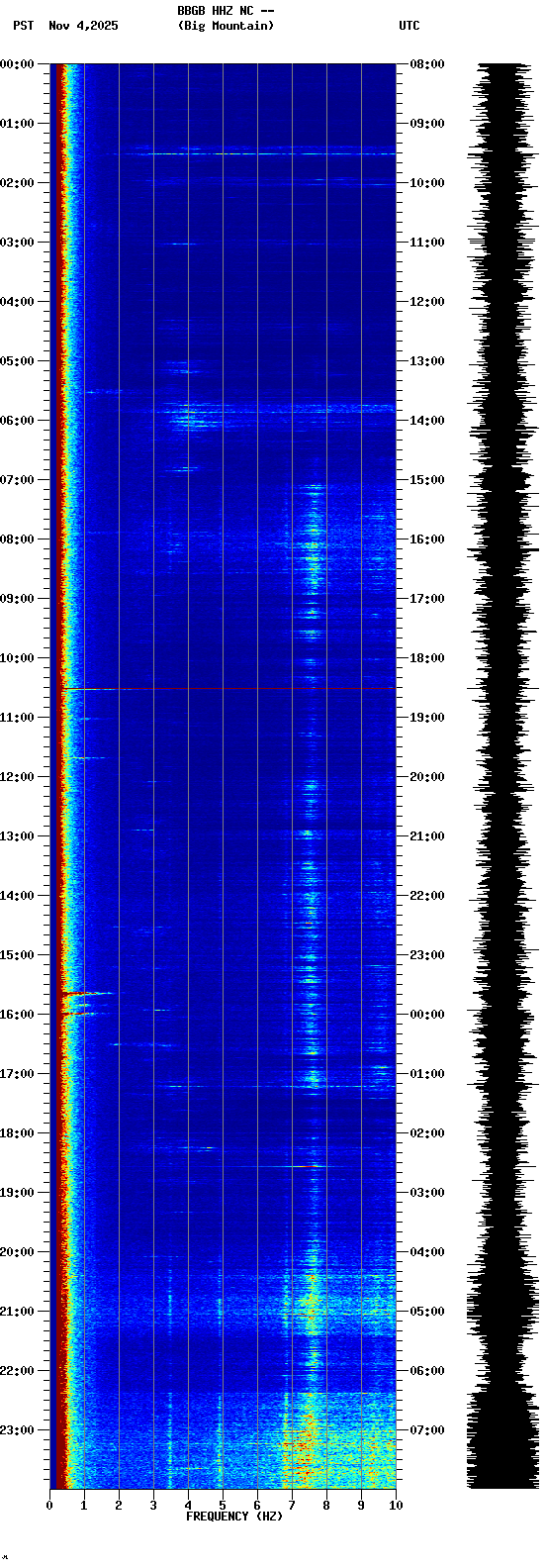Viewport: 546px width, 1568px height.
Task: Click the PST '02:00' time label
Action: tap(18, 183)
